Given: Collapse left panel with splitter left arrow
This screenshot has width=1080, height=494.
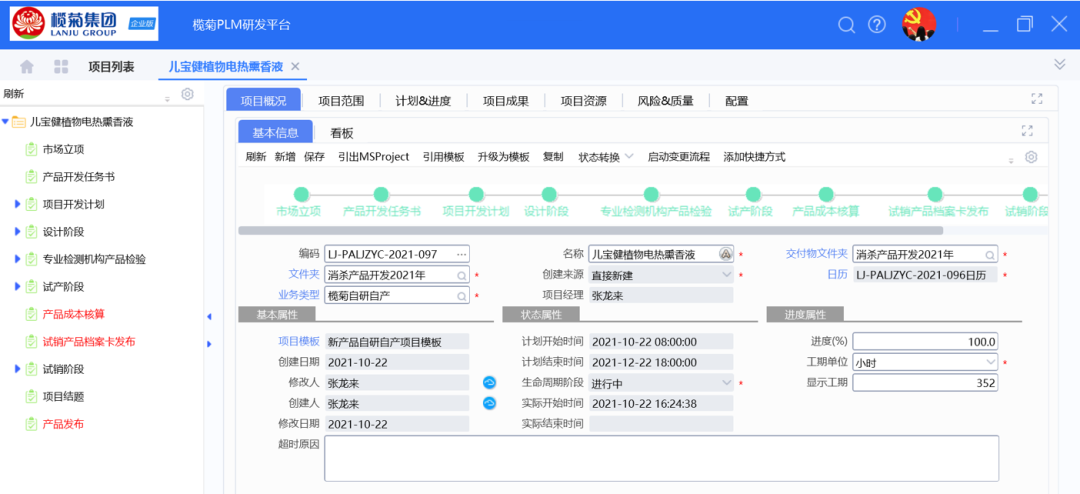Looking at the screenshot, I should [209, 316].
